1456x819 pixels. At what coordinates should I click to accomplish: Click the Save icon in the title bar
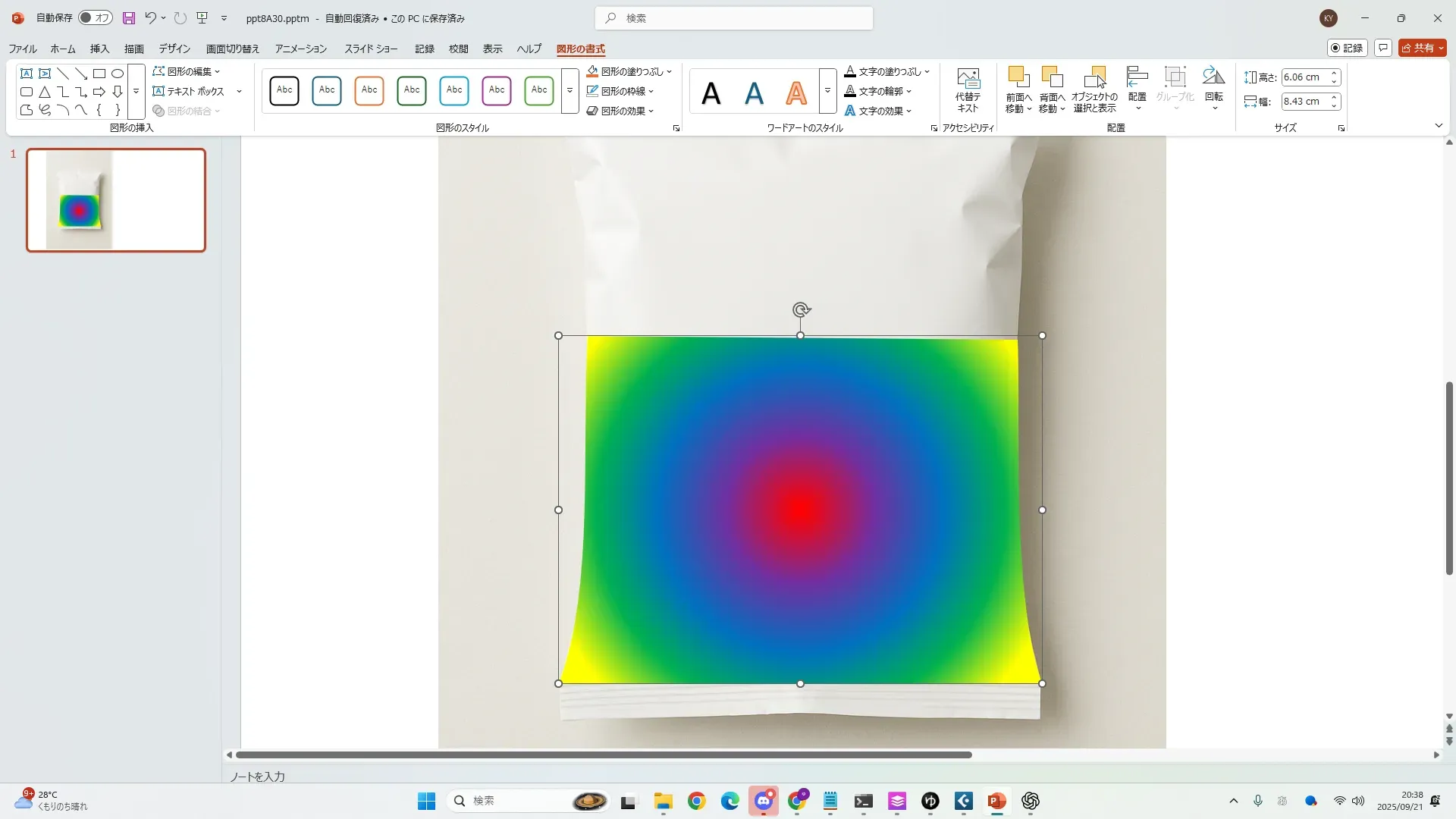tap(128, 18)
